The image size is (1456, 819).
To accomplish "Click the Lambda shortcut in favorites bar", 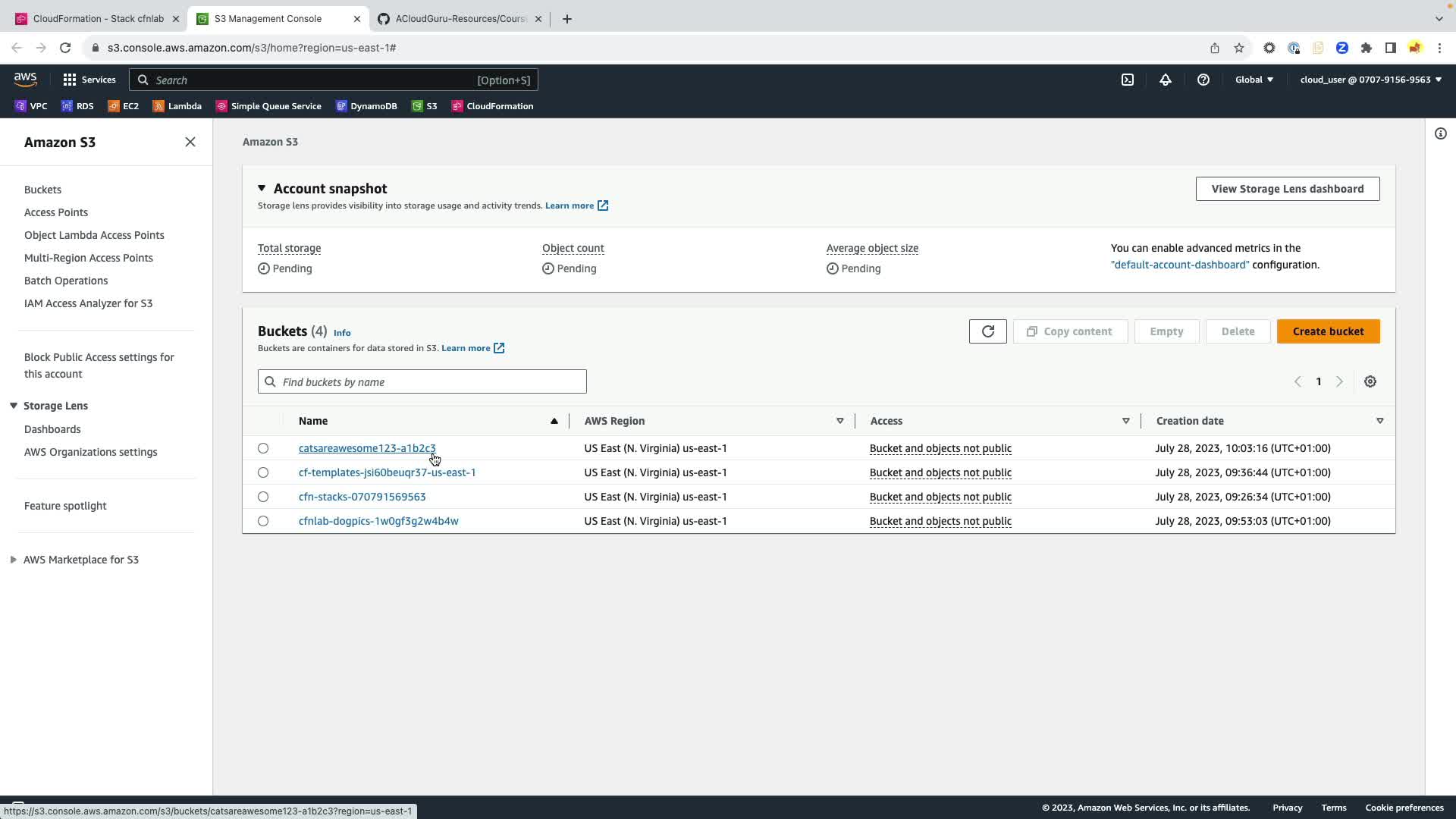I will click(177, 106).
